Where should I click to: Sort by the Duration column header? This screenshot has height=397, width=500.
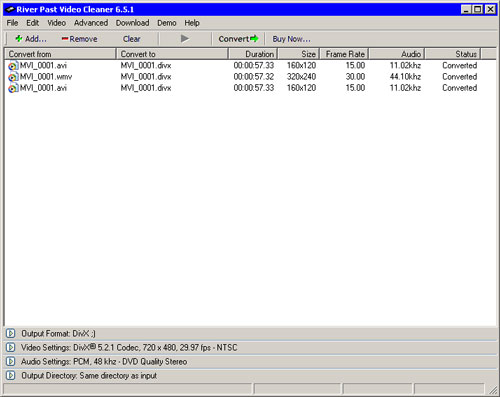coord(253,54)
